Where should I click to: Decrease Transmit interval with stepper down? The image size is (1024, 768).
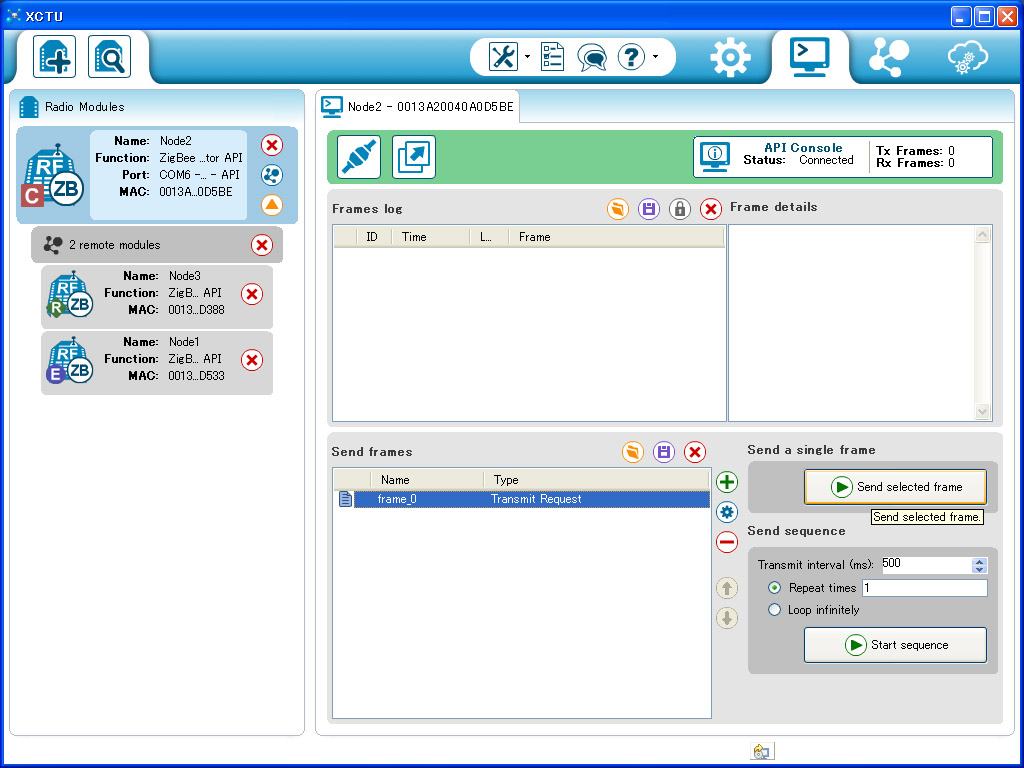click(x=979, y=569)
